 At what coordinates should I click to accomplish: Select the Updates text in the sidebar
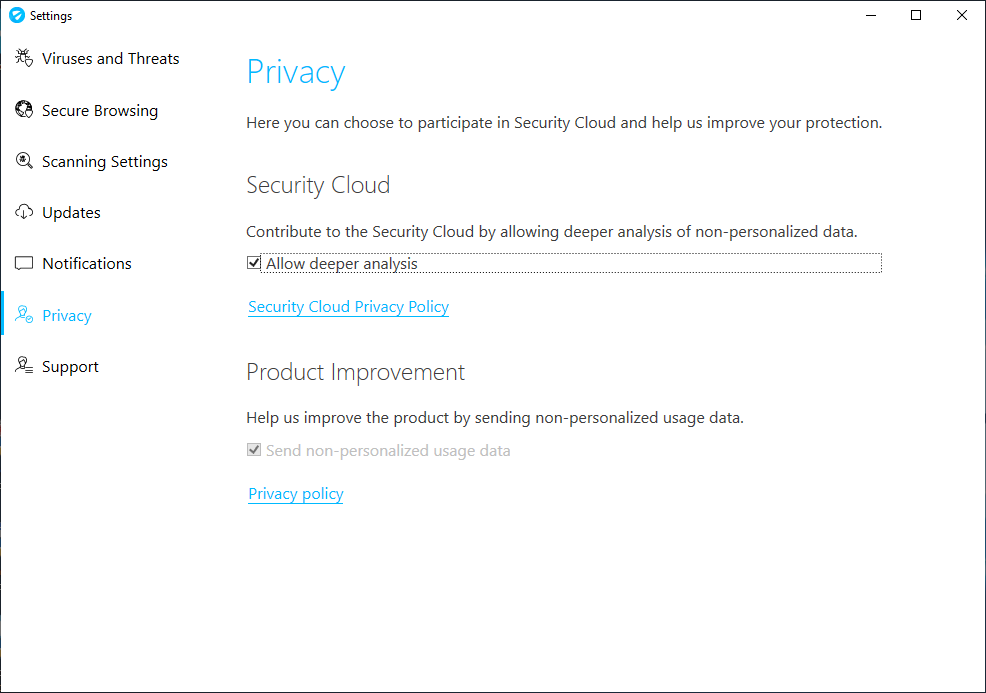(x=71, y=213)
